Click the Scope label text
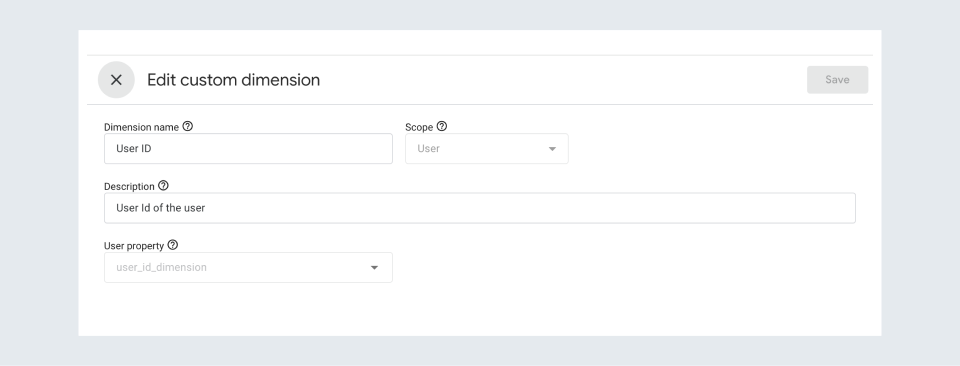This screenshot has height=366, width=960. tap(419, 127)
